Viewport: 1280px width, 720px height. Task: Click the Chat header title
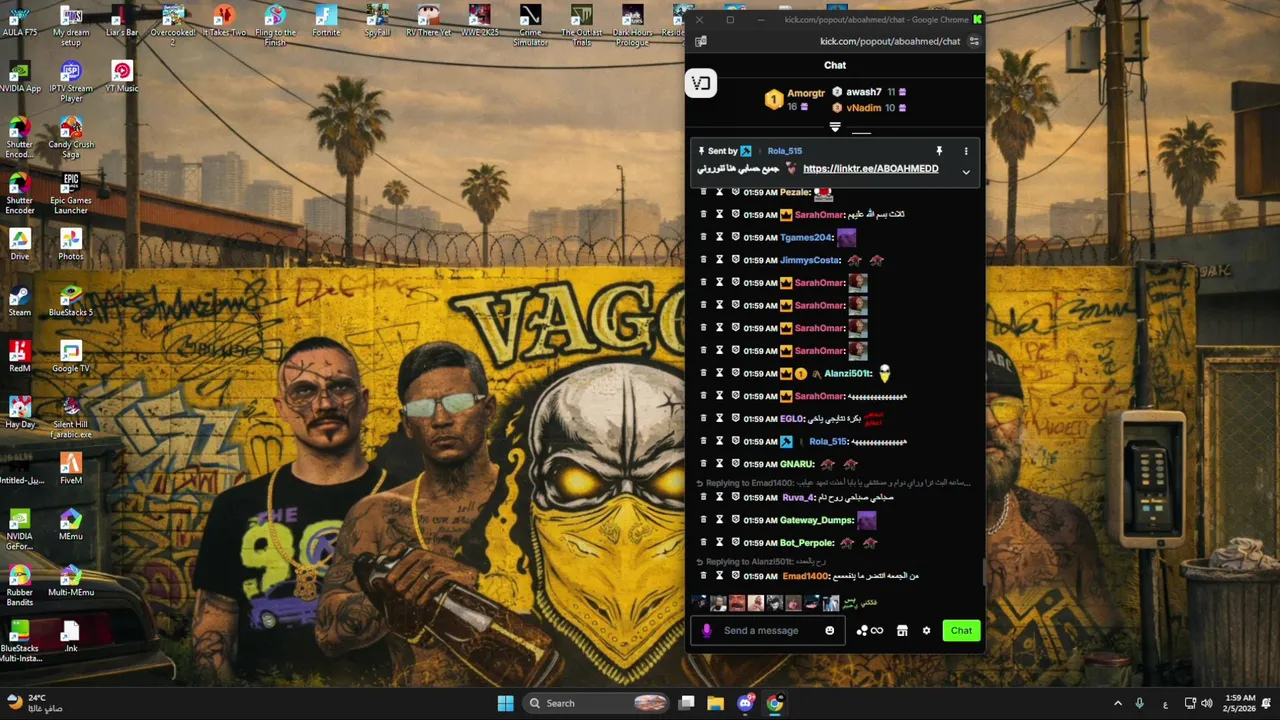pyautogui.click(x=835, y=65)
